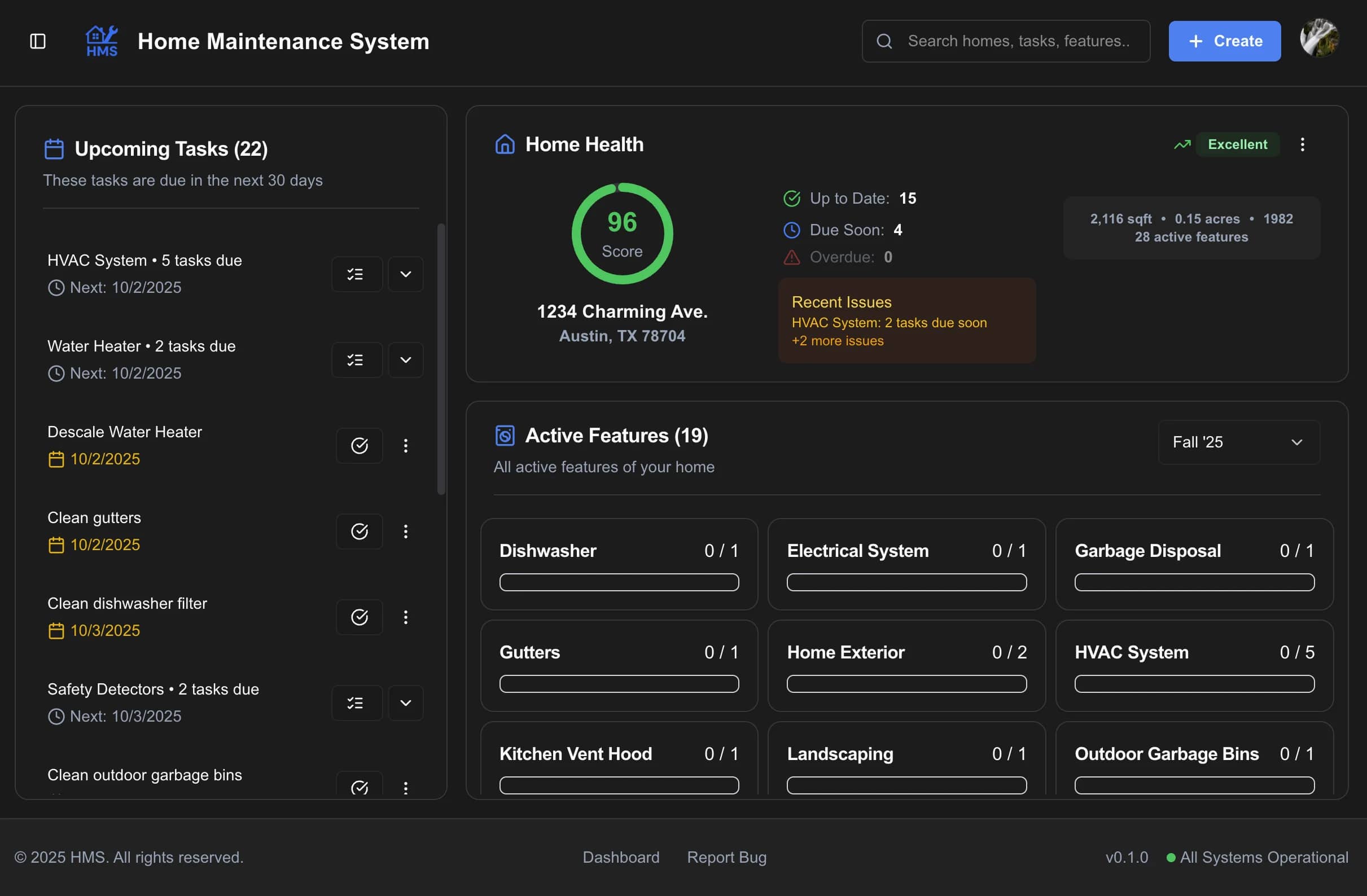The width and height of the screenshot is (1367, 896).
Task: Open Home Health three-dot menu
Action: [x=1302, y=145]
